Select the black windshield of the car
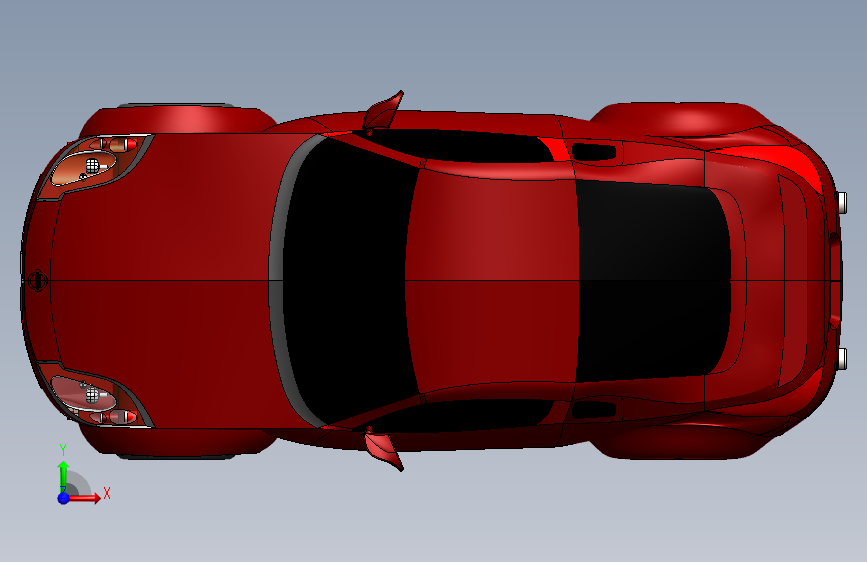The width and height of the screenshot is (867, 562). coord(348,279)
